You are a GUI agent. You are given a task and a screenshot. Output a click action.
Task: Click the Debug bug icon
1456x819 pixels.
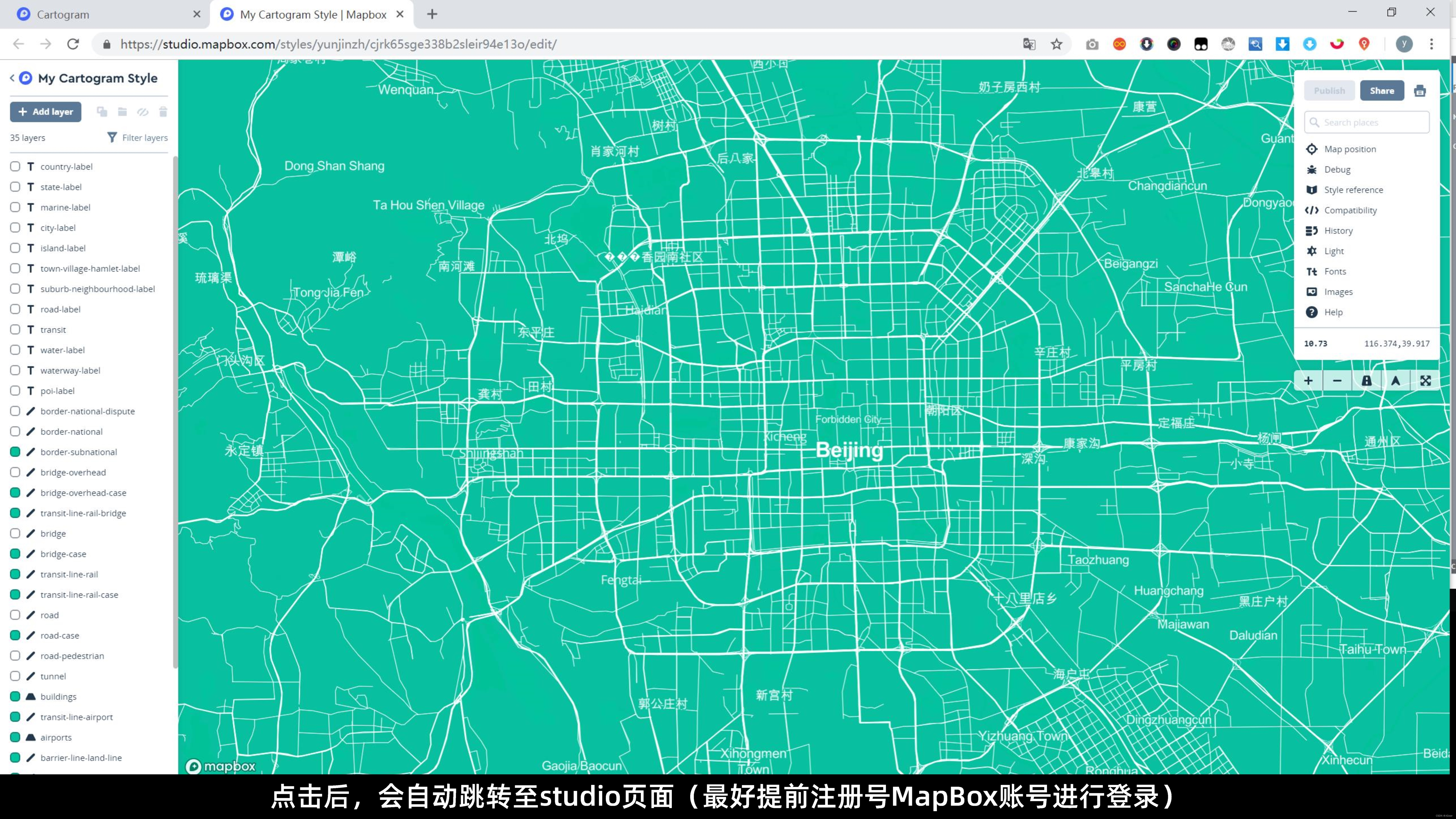[x=1312, y=169]
